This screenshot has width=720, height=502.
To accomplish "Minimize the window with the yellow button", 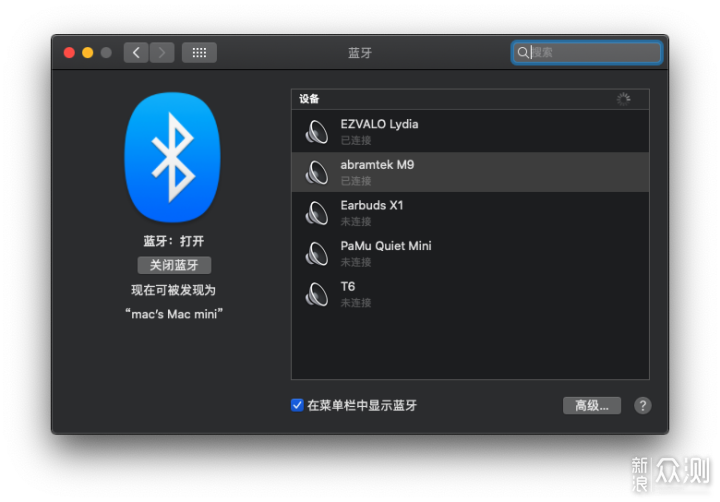I will tap(88, 53).
